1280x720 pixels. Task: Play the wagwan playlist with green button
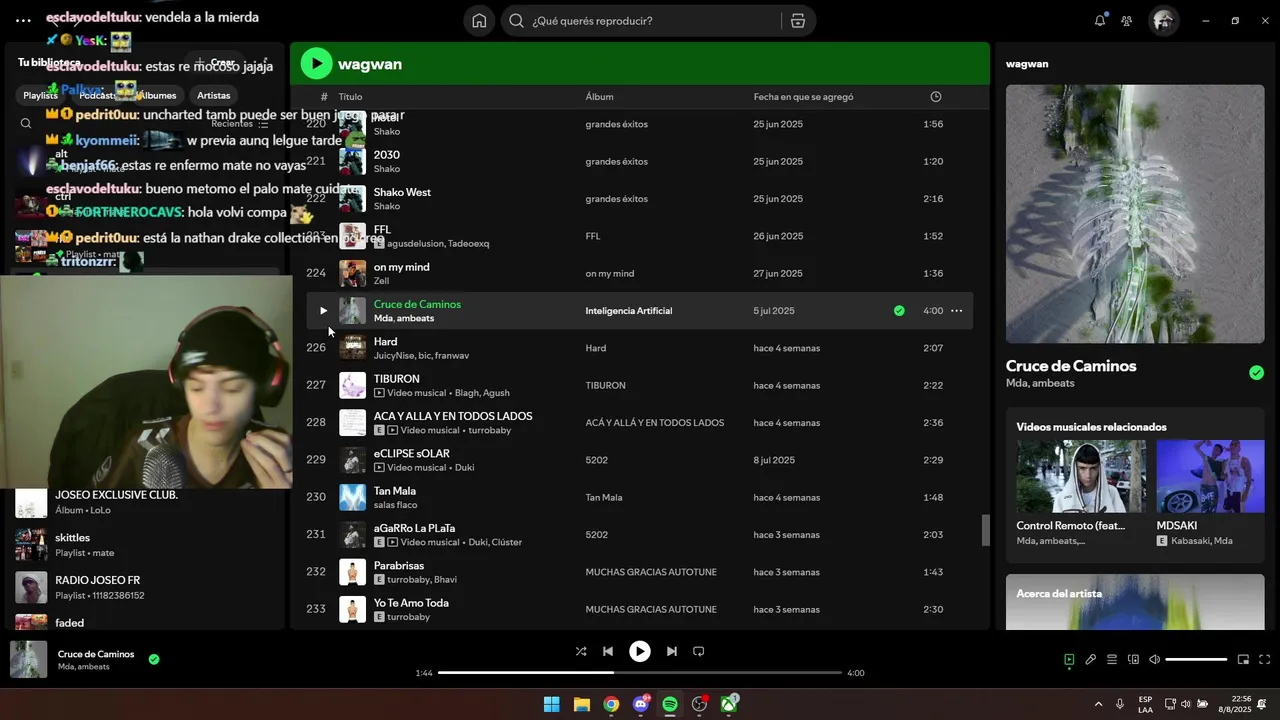tap(316, 64)
